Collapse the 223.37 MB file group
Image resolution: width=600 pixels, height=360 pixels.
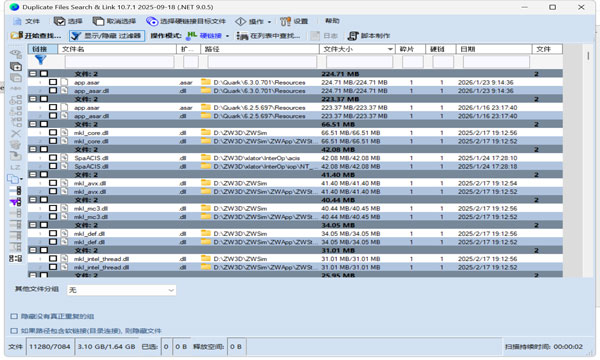coord(33,99)
